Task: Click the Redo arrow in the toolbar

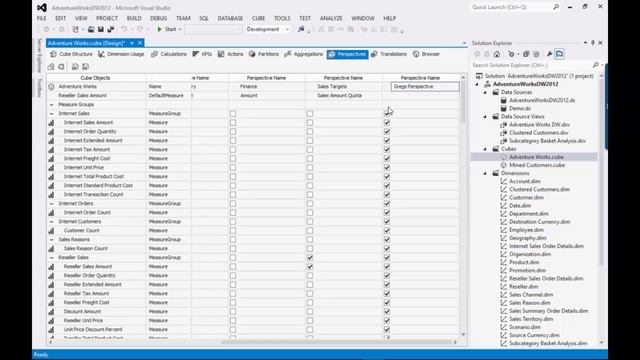Action: (x=140, y=29)
